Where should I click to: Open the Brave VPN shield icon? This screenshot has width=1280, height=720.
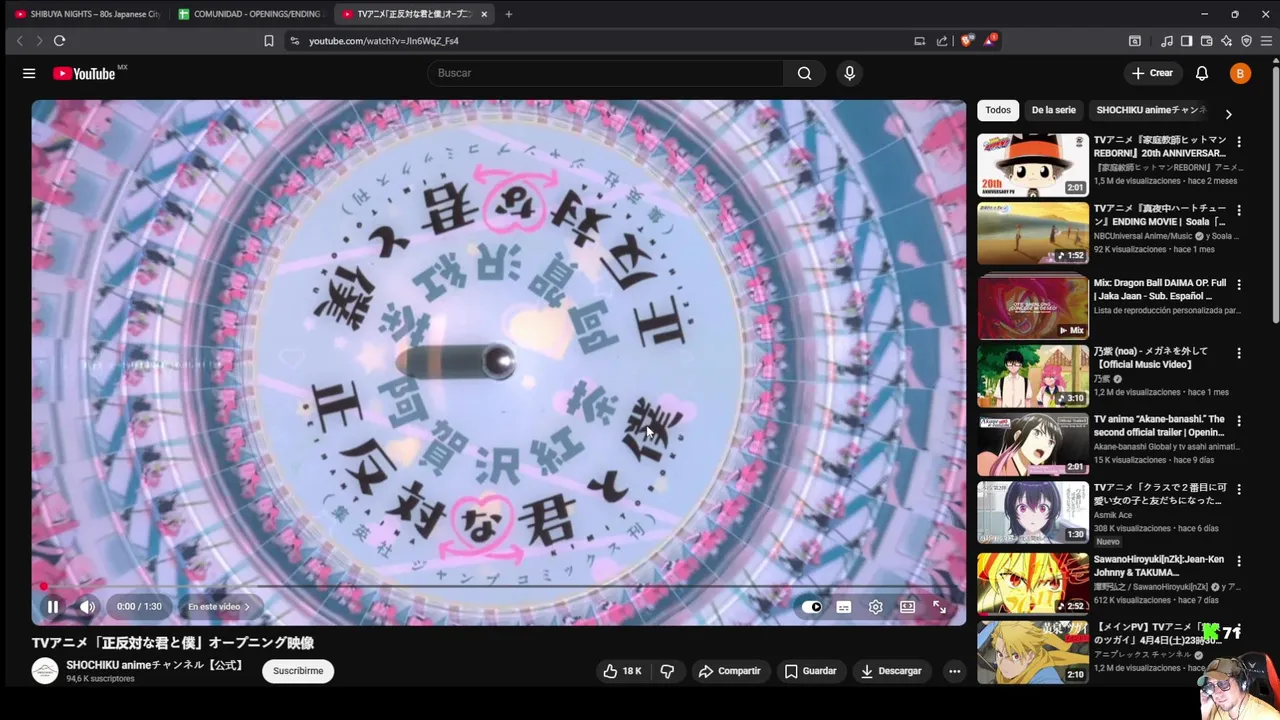coord(1246,41)
